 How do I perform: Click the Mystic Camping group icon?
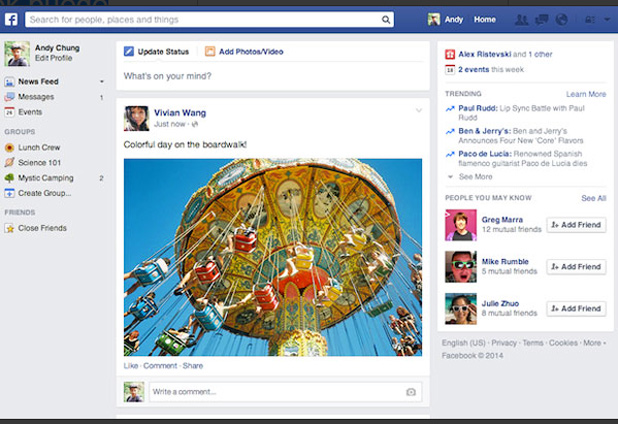click(9, 178)
